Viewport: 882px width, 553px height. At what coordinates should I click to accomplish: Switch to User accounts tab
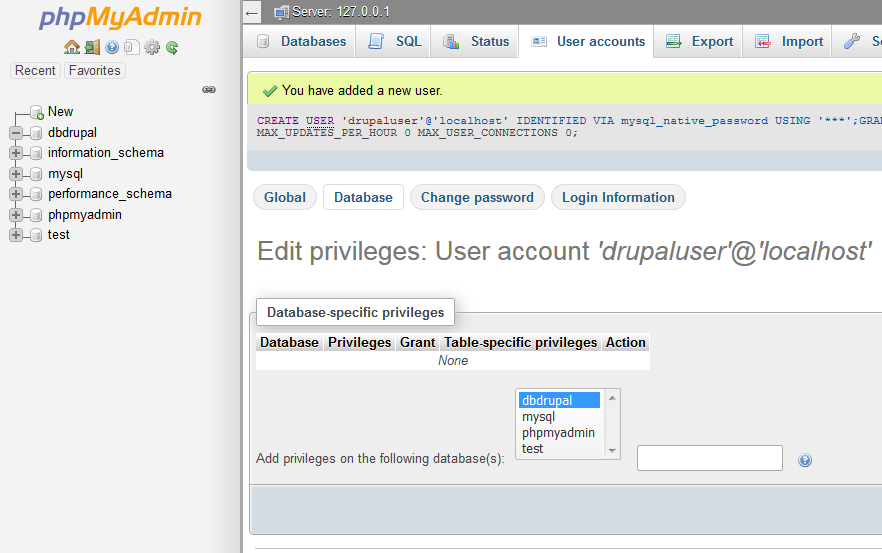tap(586, 41)
